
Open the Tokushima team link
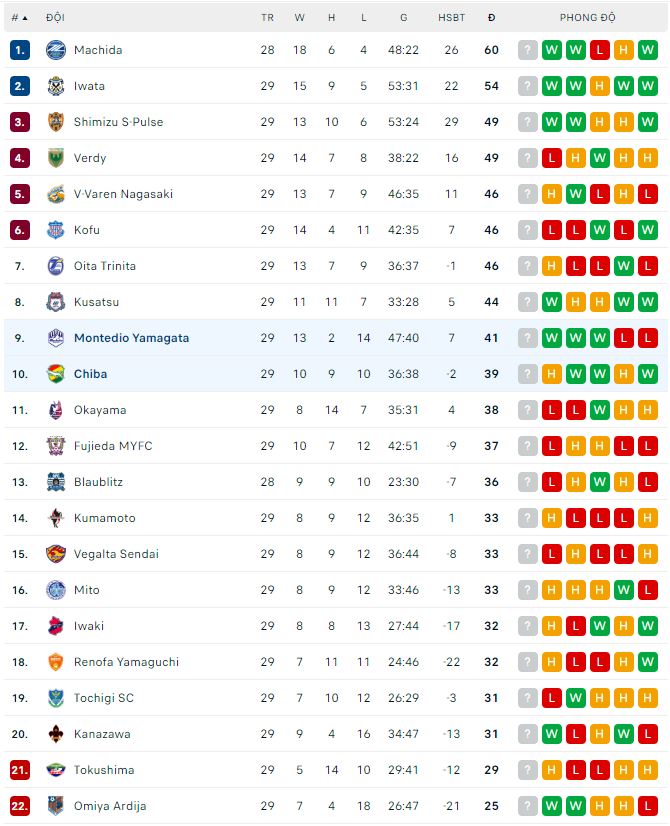click(104, 770)
